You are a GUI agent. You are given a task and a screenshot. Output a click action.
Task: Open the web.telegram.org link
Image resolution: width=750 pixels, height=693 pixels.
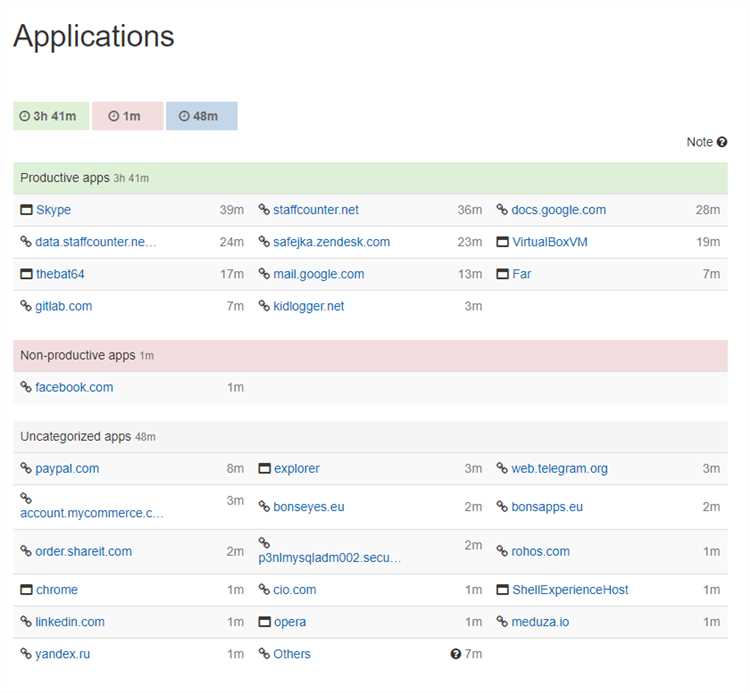560,469
